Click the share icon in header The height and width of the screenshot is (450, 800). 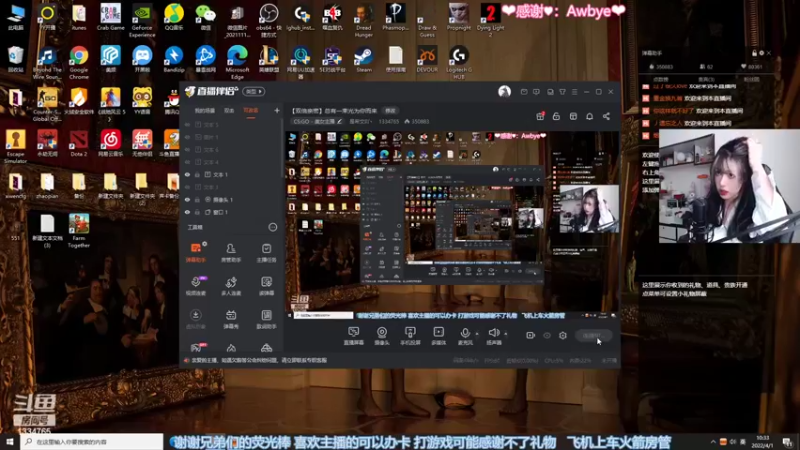[606, 116]
